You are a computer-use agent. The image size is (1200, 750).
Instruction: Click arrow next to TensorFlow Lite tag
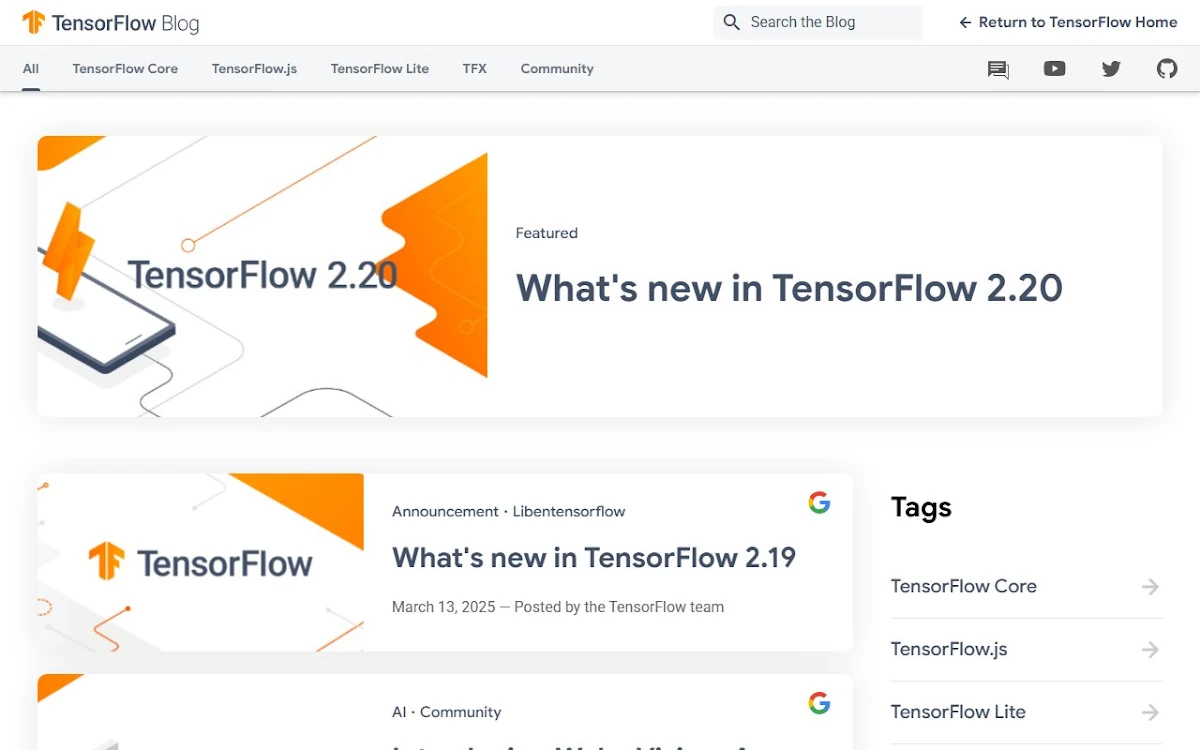pyautogui.click(x=1151, y=712)
